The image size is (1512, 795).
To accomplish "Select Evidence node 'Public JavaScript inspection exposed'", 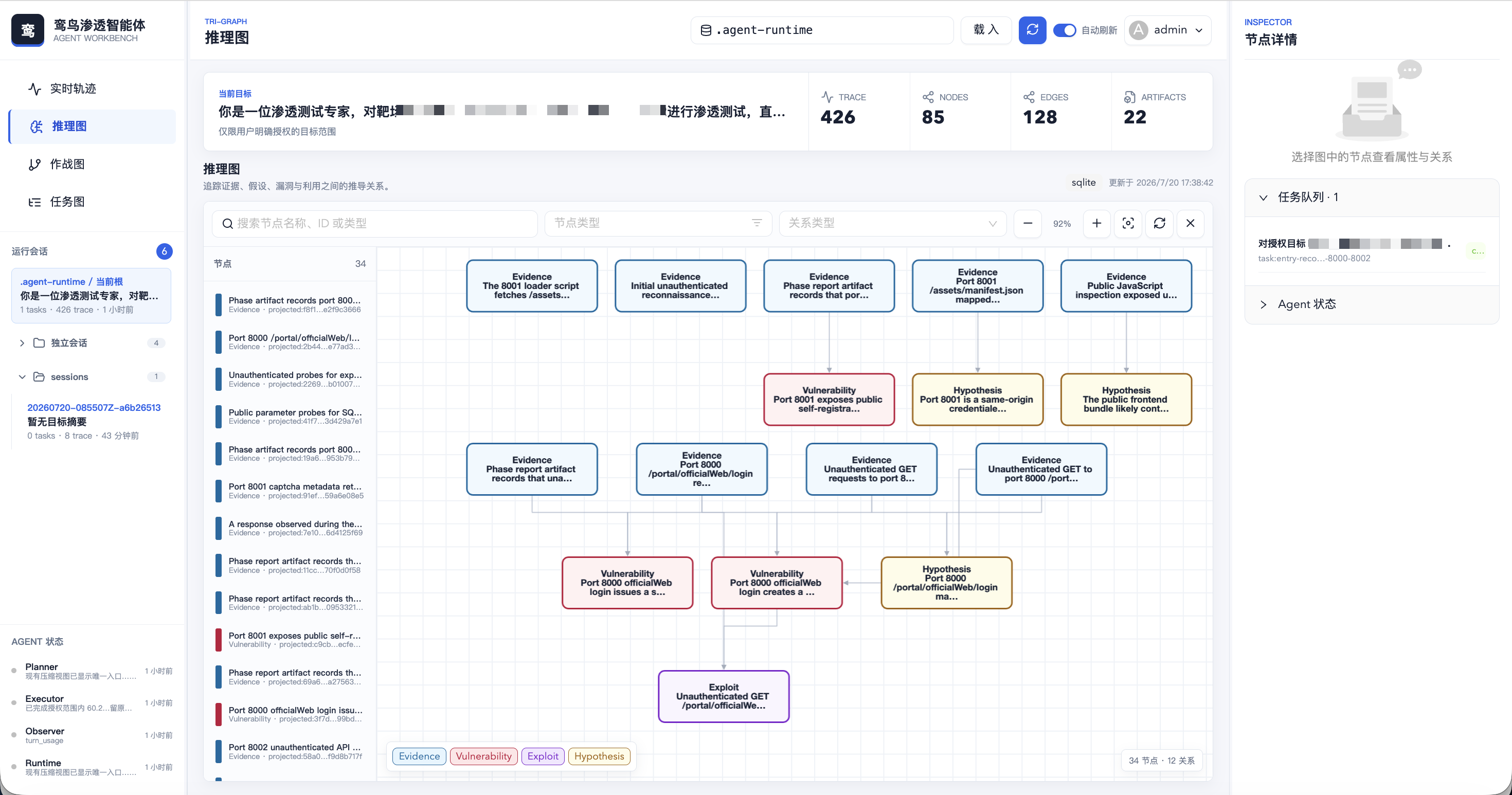I will [x=1126, y=286].
